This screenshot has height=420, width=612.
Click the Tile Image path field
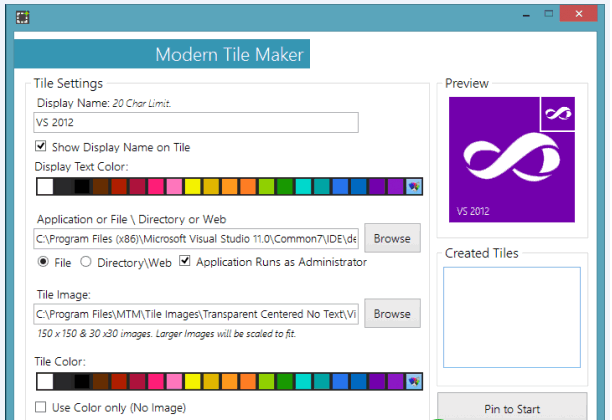[x=195, y=314]
